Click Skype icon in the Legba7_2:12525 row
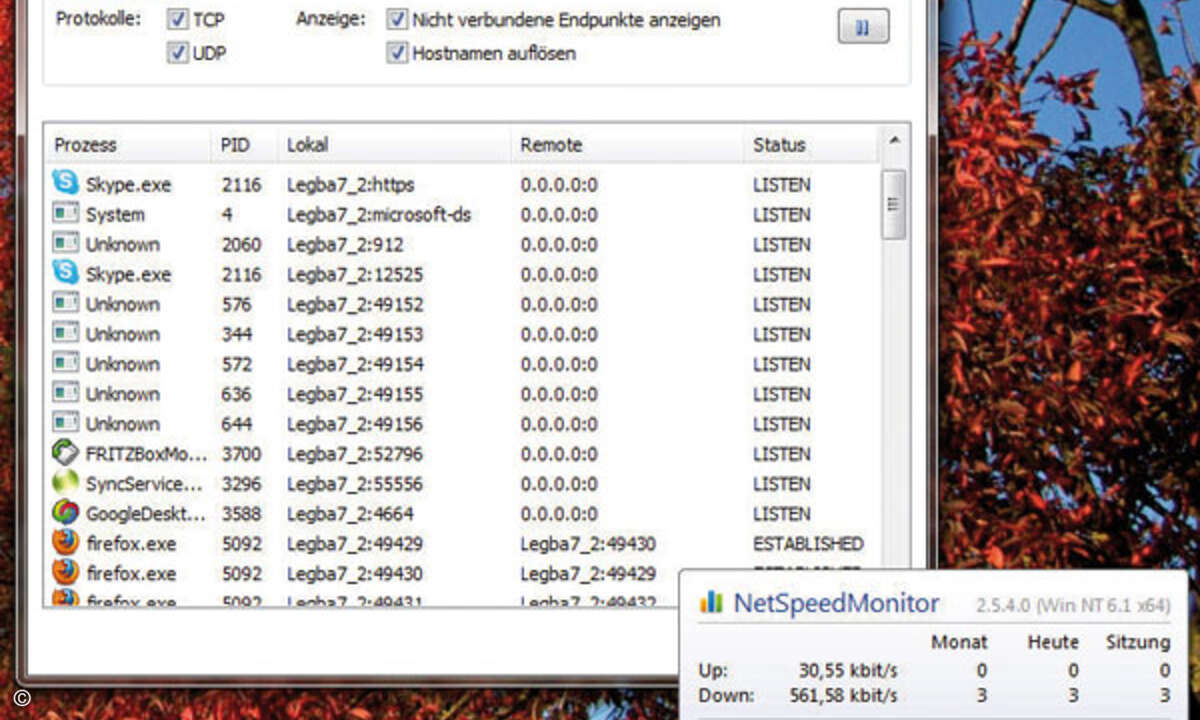 pos(65,273)
